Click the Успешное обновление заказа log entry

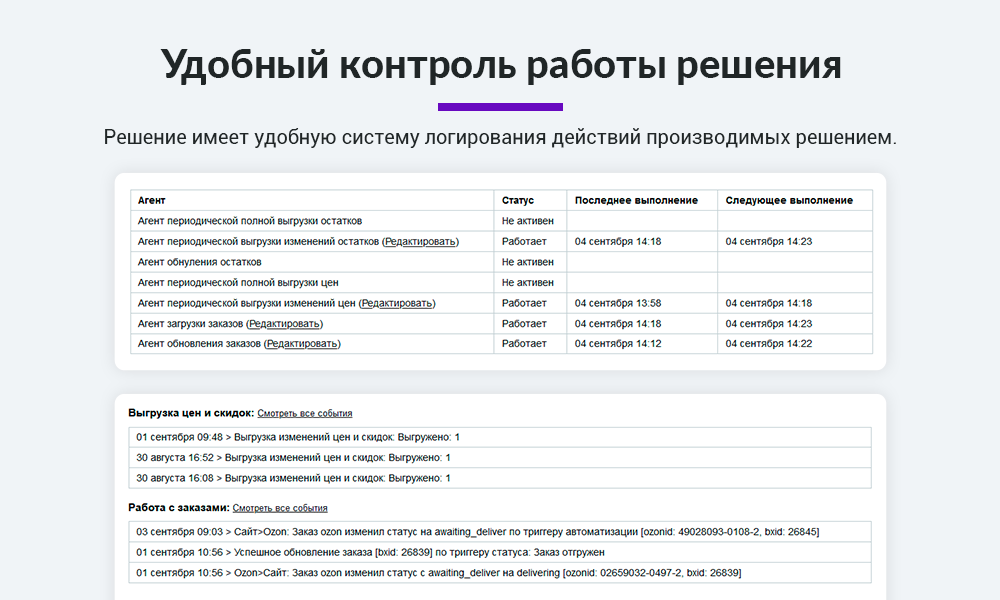370,552
